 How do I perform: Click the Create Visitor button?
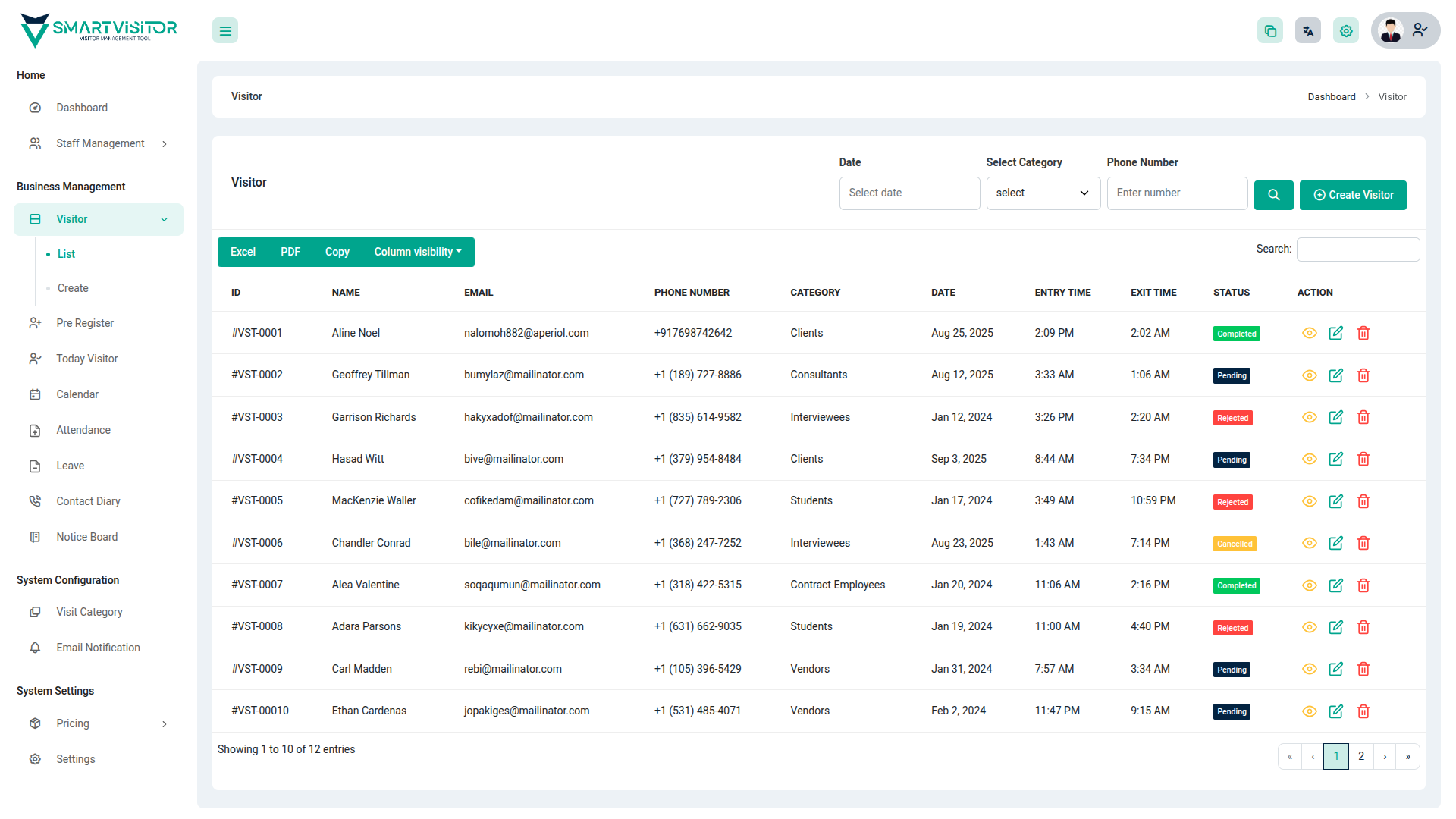(1352, 195)
